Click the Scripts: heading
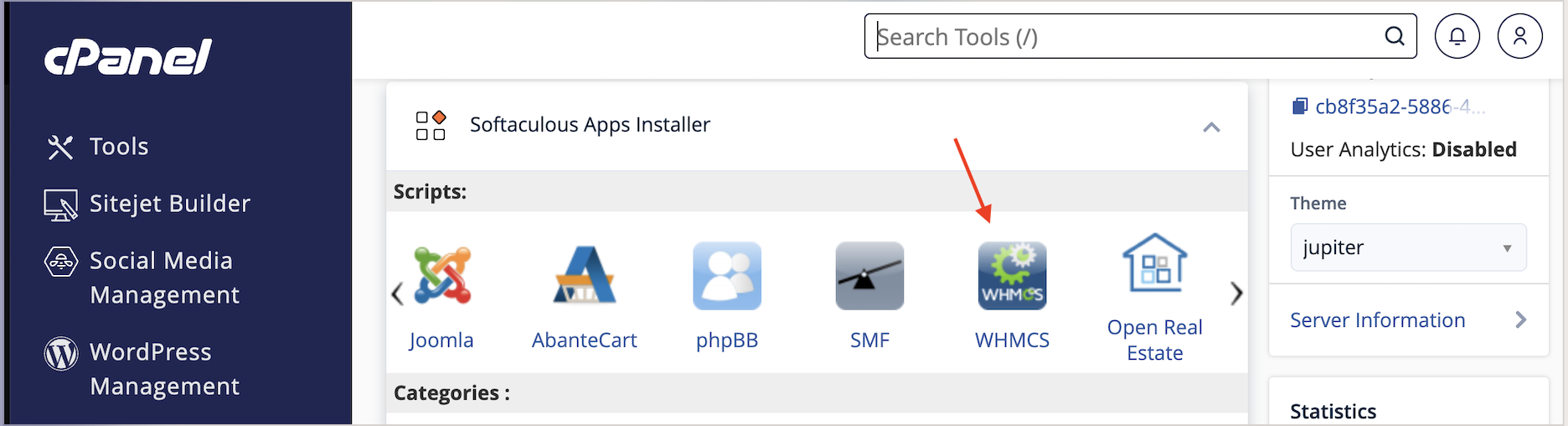The height and width of the screenshot is (426, 1568). click(430, 191)
